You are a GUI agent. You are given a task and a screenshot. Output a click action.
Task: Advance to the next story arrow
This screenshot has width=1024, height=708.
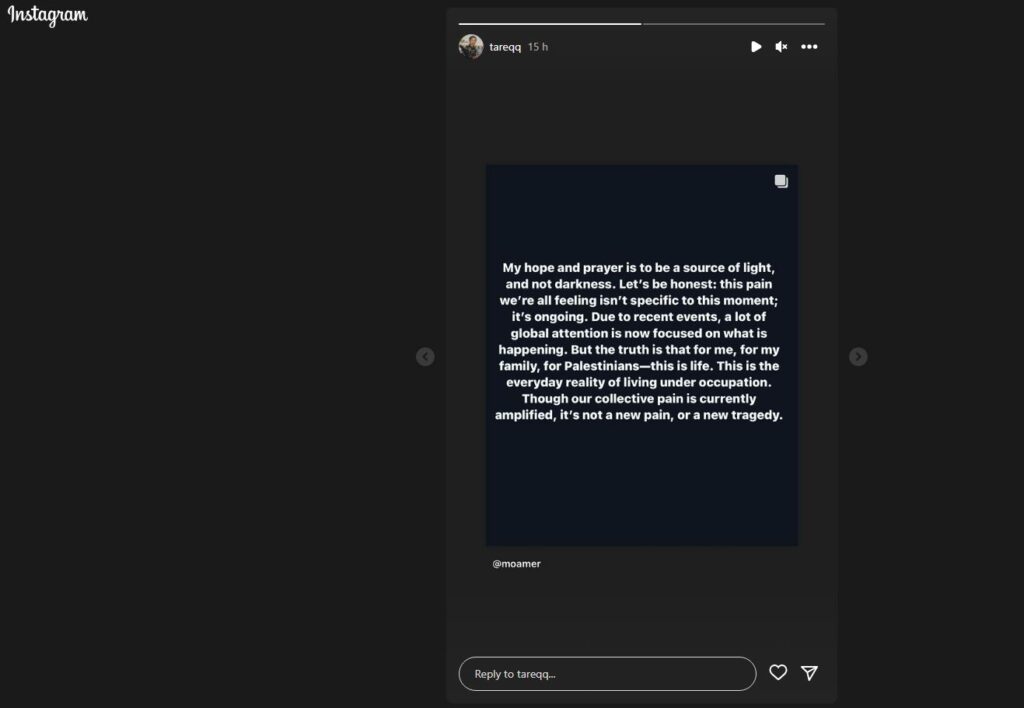858,357
